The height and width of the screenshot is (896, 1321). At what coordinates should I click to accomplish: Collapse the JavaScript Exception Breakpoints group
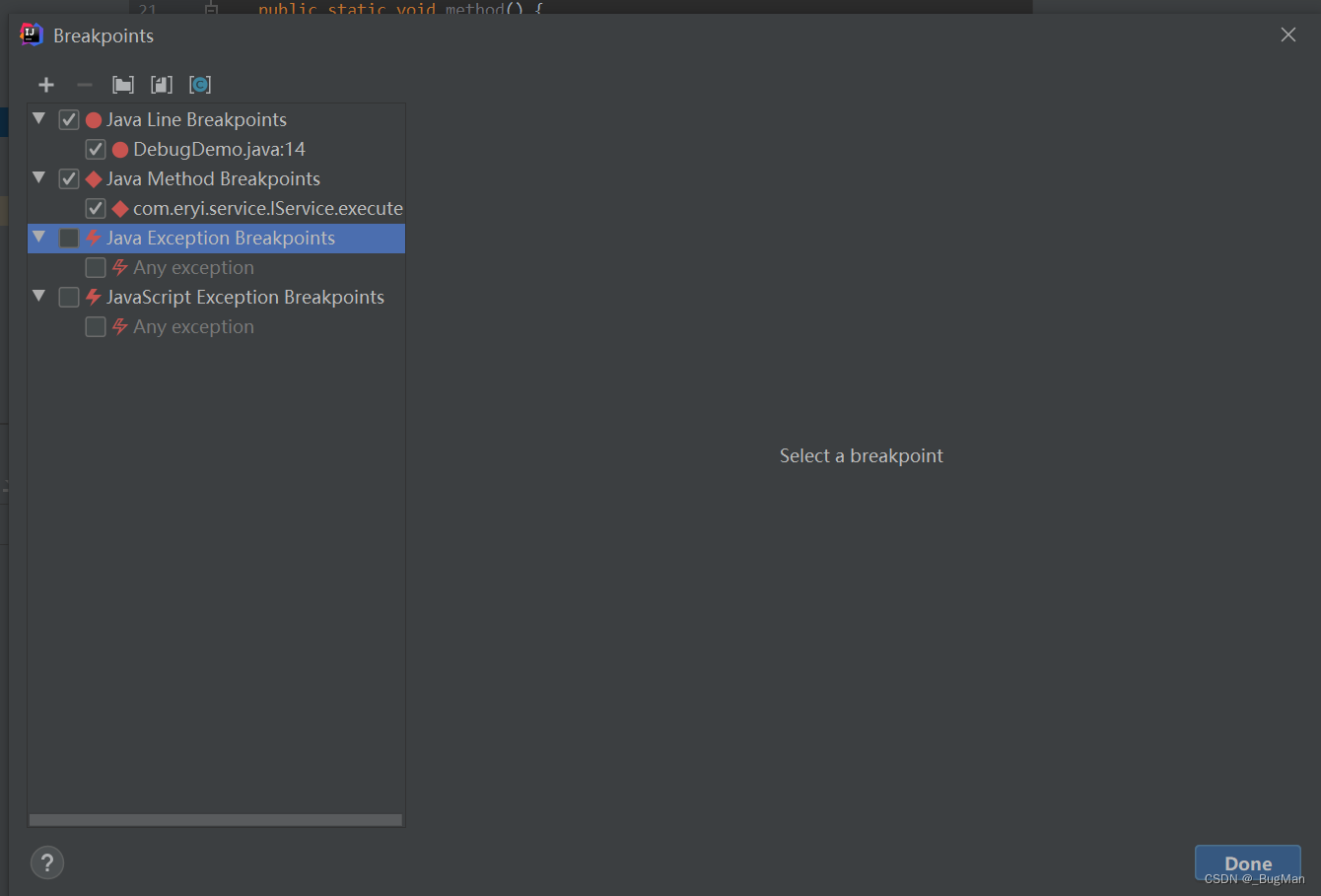click(x=38, y=297)
